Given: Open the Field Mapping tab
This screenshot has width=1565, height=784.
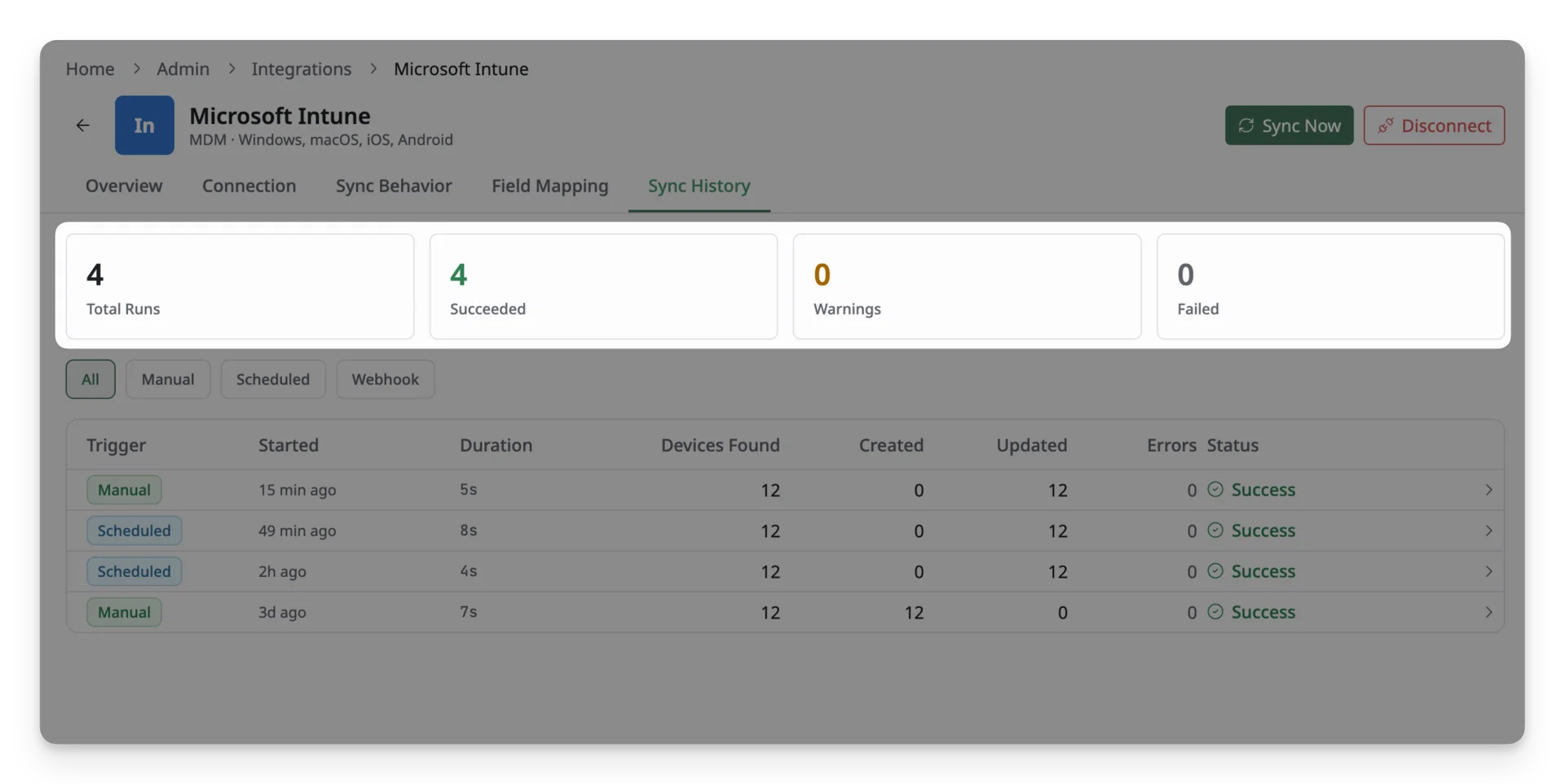Looking at the screenshot, I should [550, 186].
